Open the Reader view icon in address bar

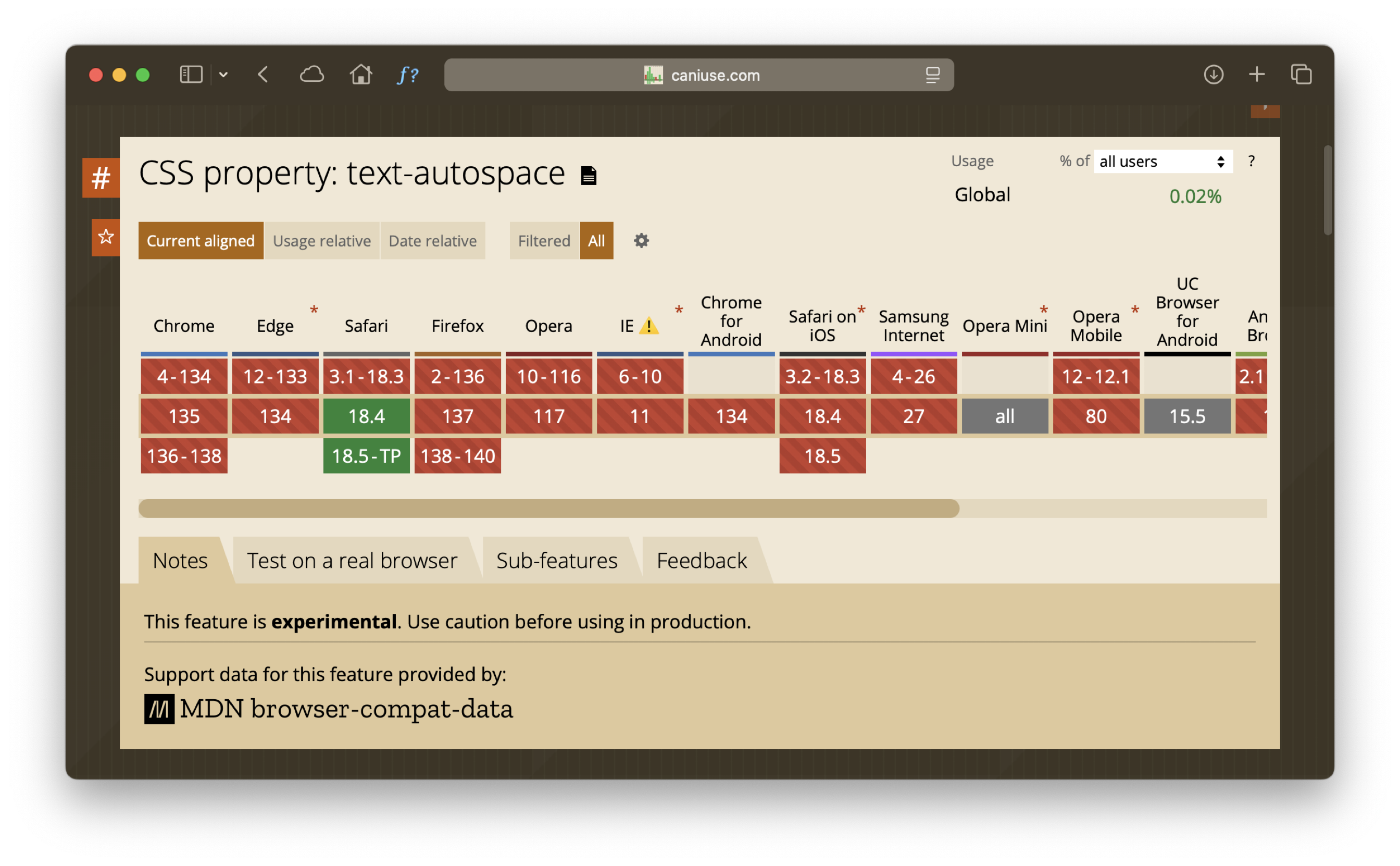click(932, 75)
